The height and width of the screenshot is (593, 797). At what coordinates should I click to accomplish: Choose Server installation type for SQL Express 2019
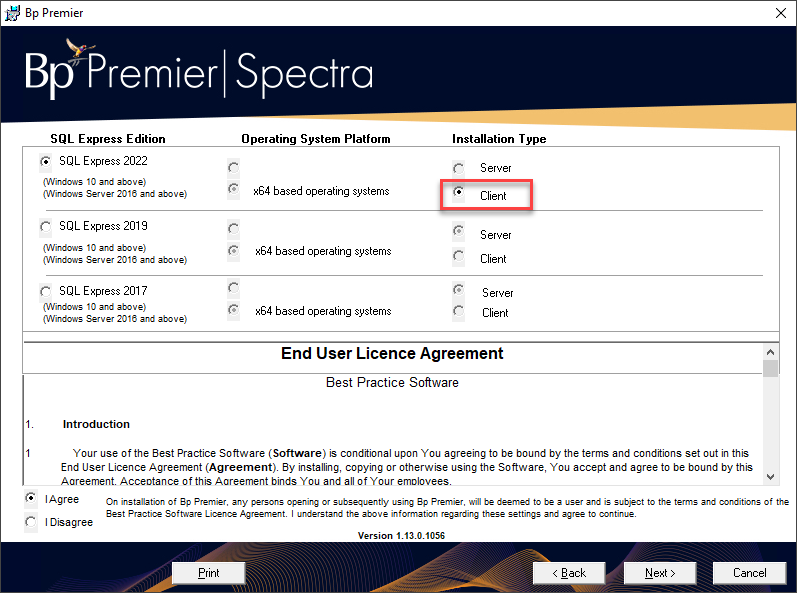point(458,231)
